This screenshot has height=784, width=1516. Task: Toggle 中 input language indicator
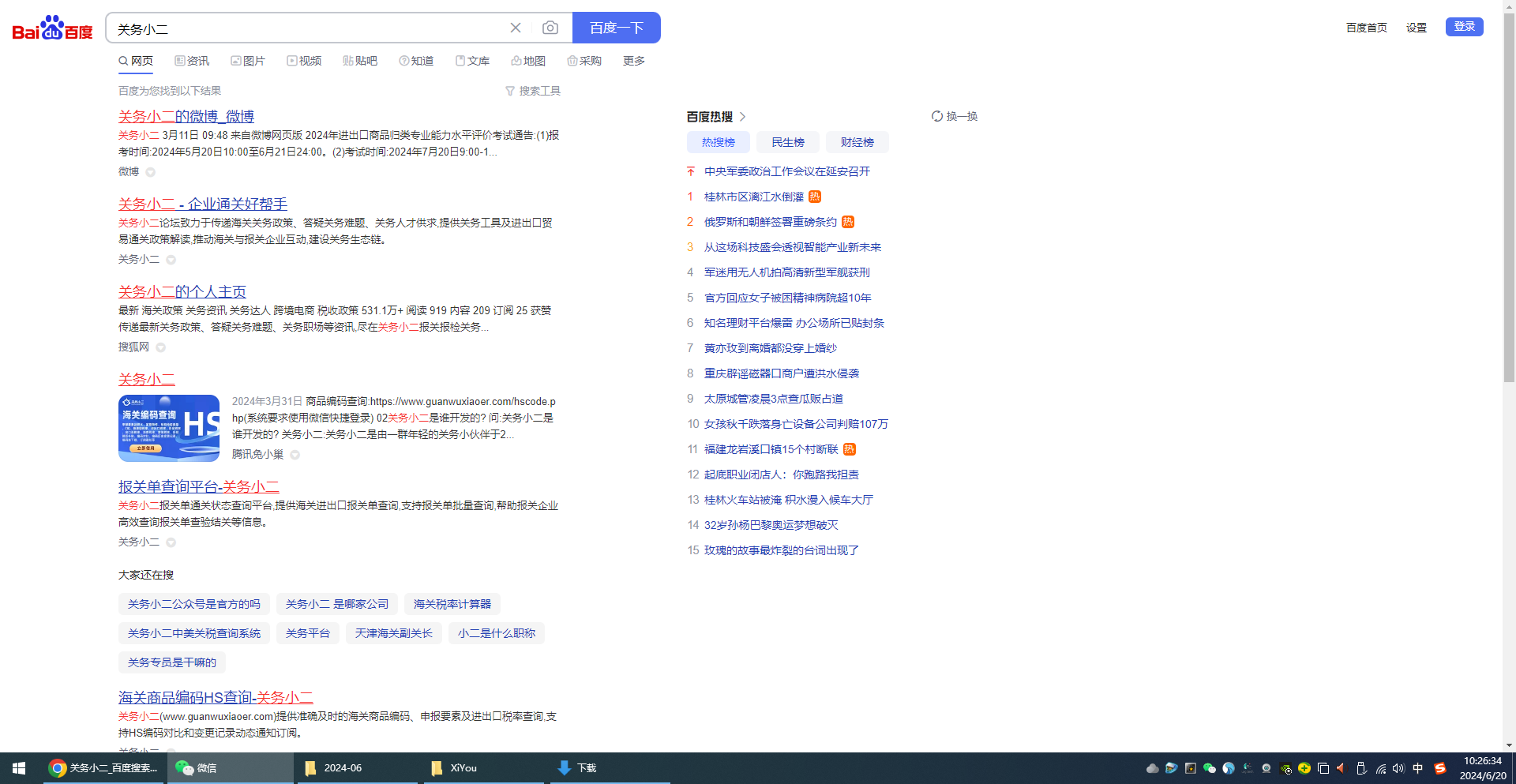(x=1418, y=768)
